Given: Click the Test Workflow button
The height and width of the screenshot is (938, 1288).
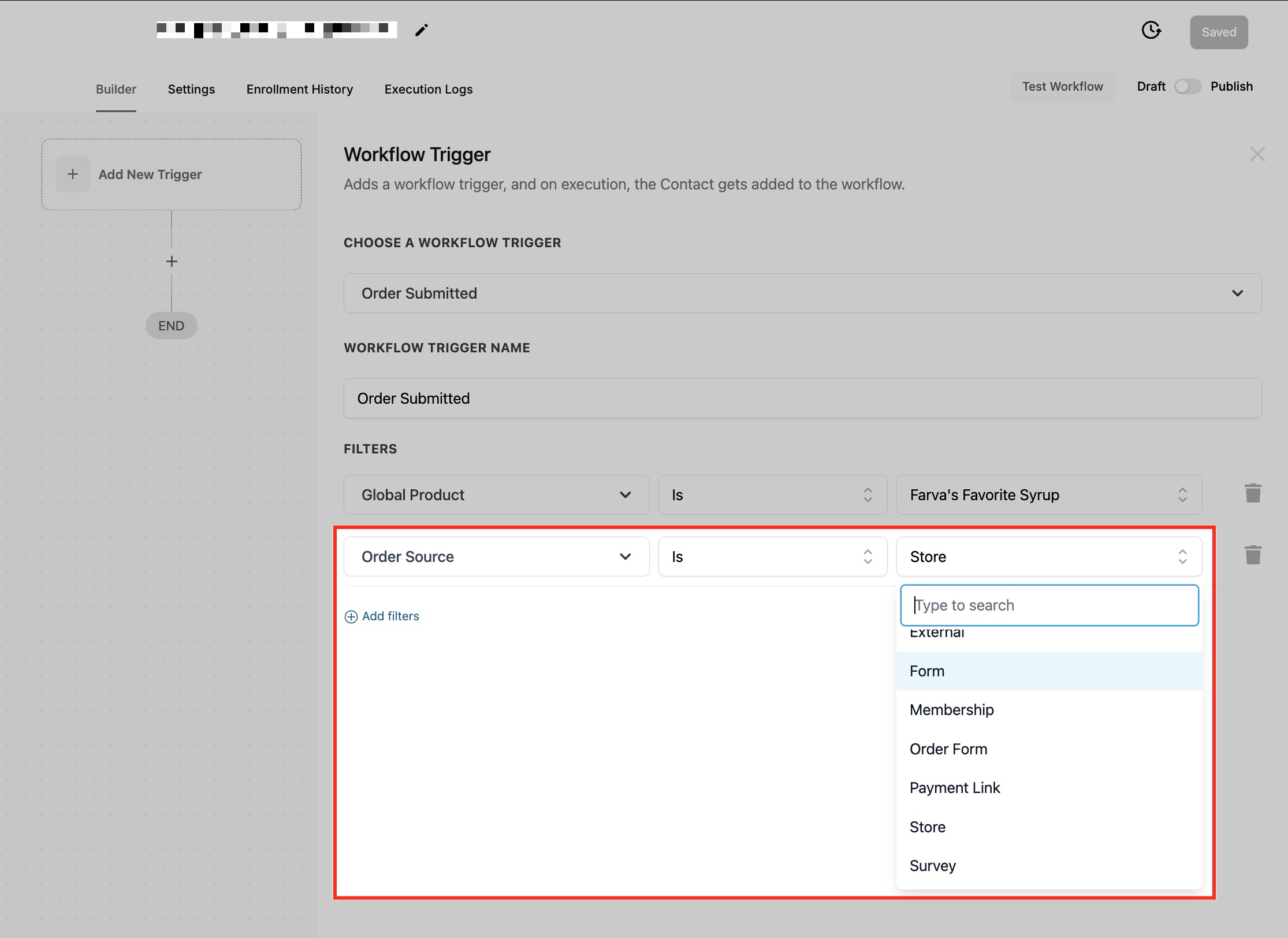Looking at the screenshot, I should (x=1062, y=87).
